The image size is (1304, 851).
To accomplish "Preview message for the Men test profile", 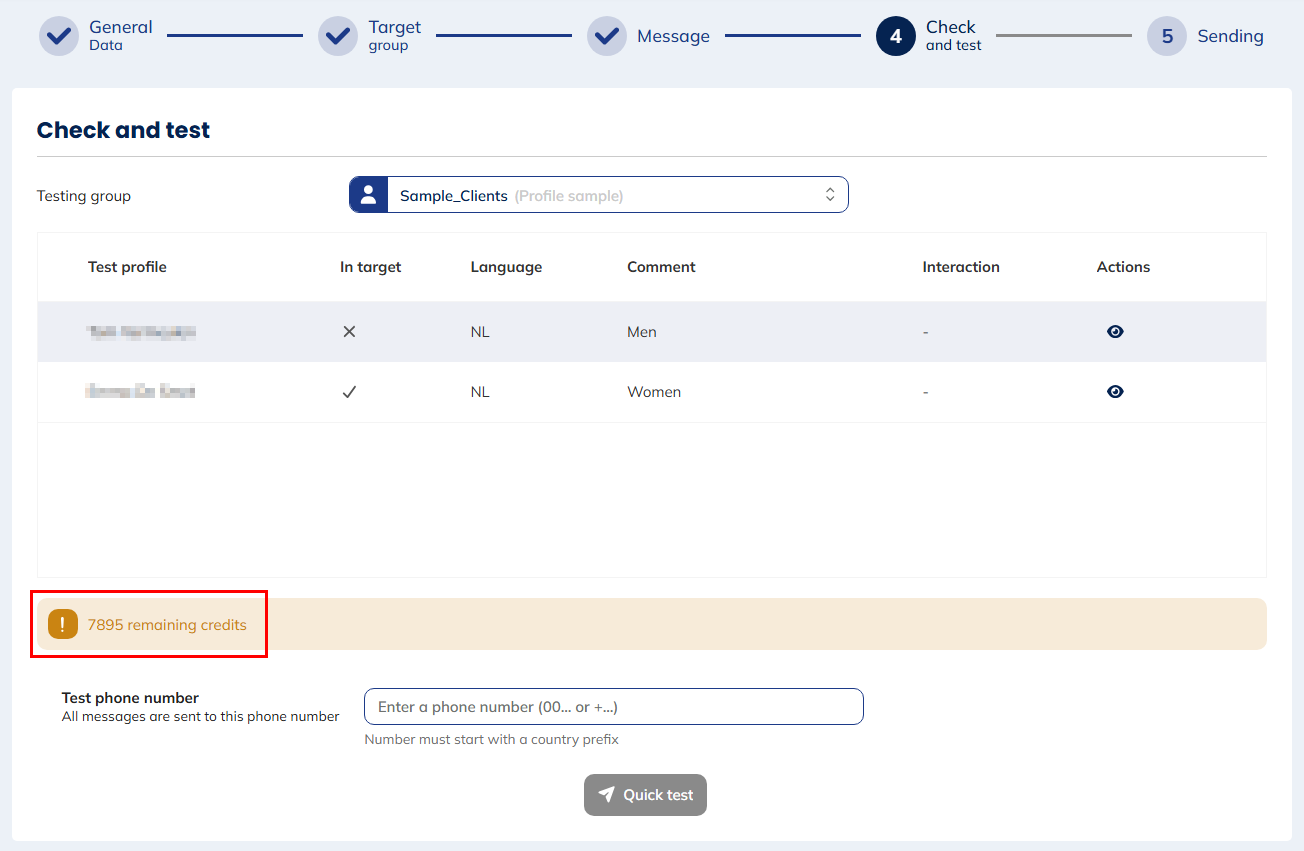I will point(1115,332).
